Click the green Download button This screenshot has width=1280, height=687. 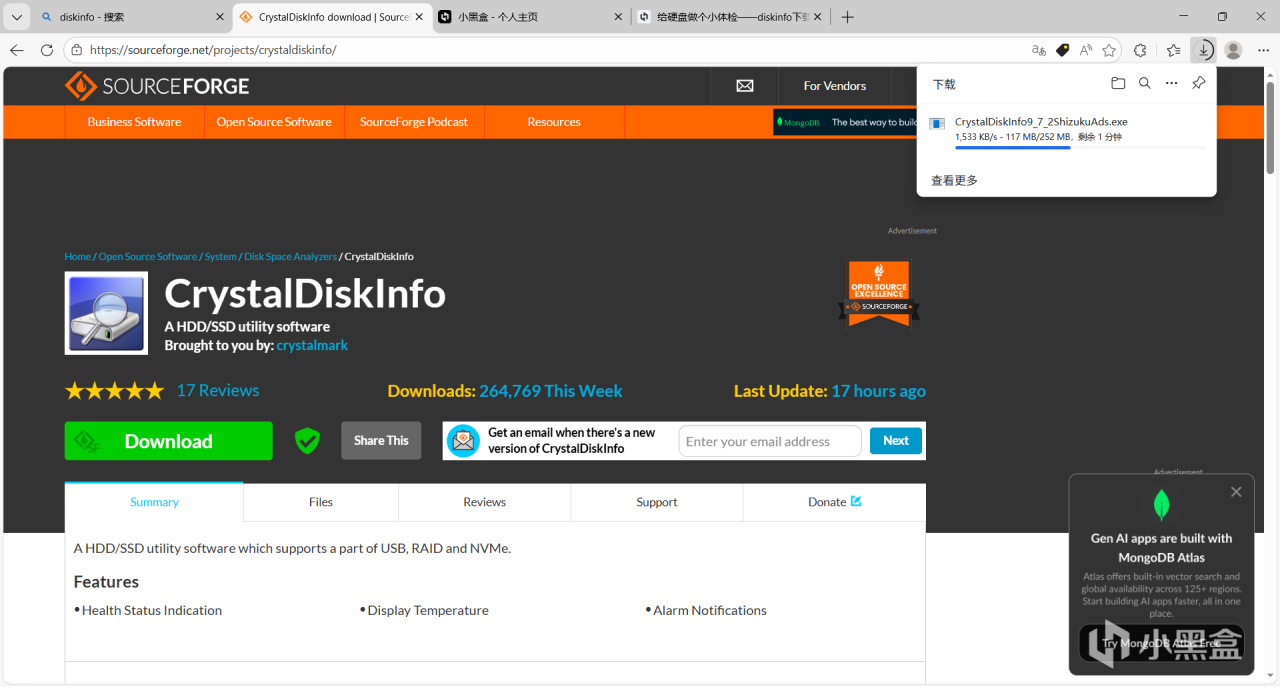click(168, 441)
